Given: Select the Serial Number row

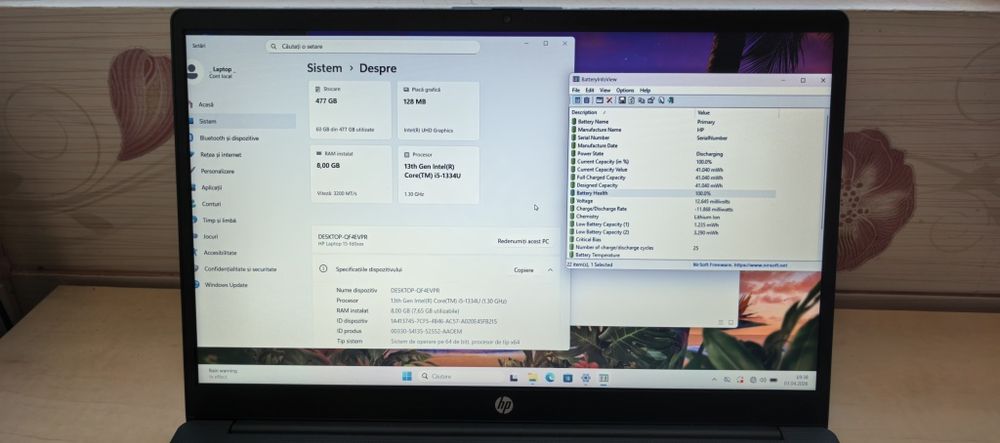Looking at the screenshot, I should pyautogui.click(x=673, y=138).
